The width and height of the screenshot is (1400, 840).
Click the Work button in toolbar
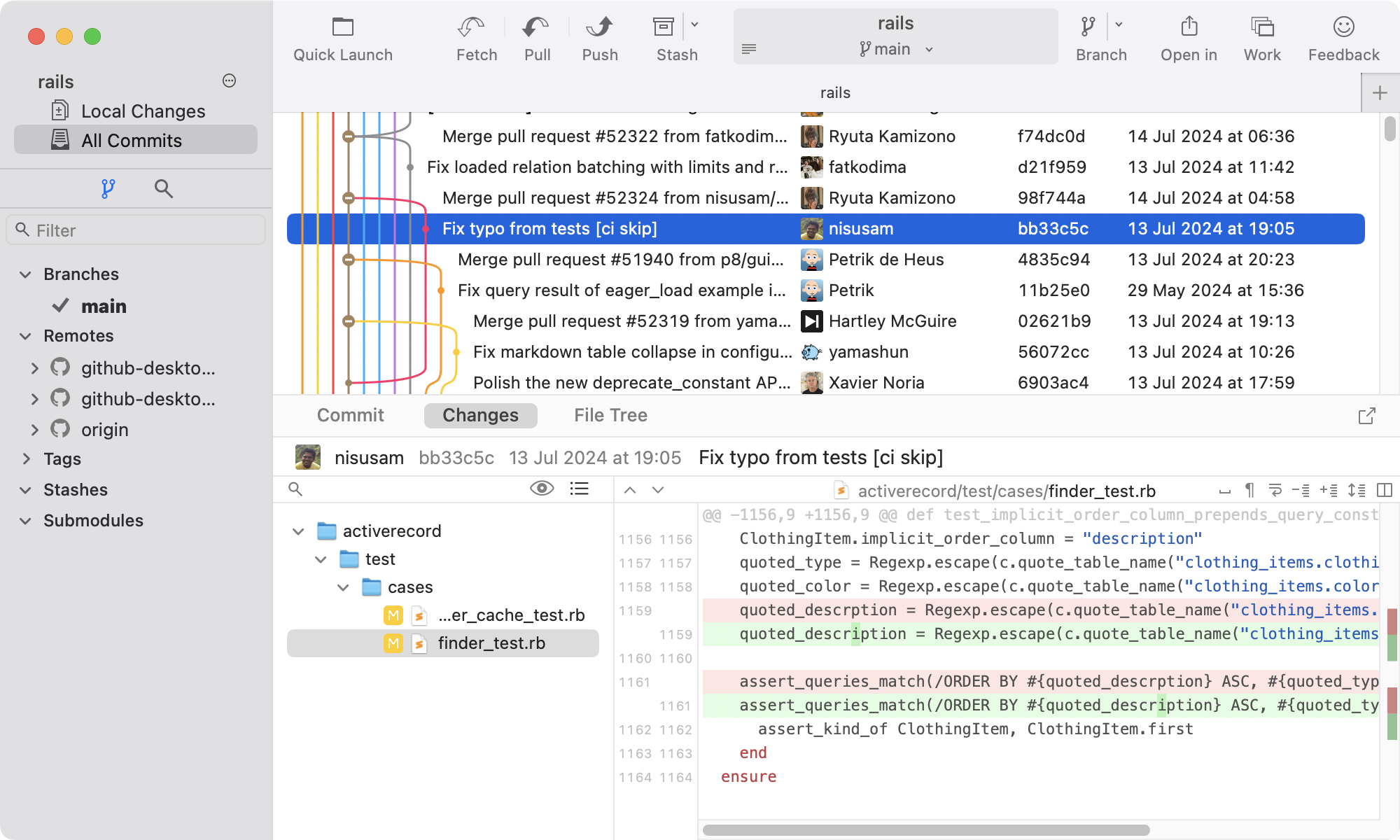pyautogui.click(x=1262, y=38)
